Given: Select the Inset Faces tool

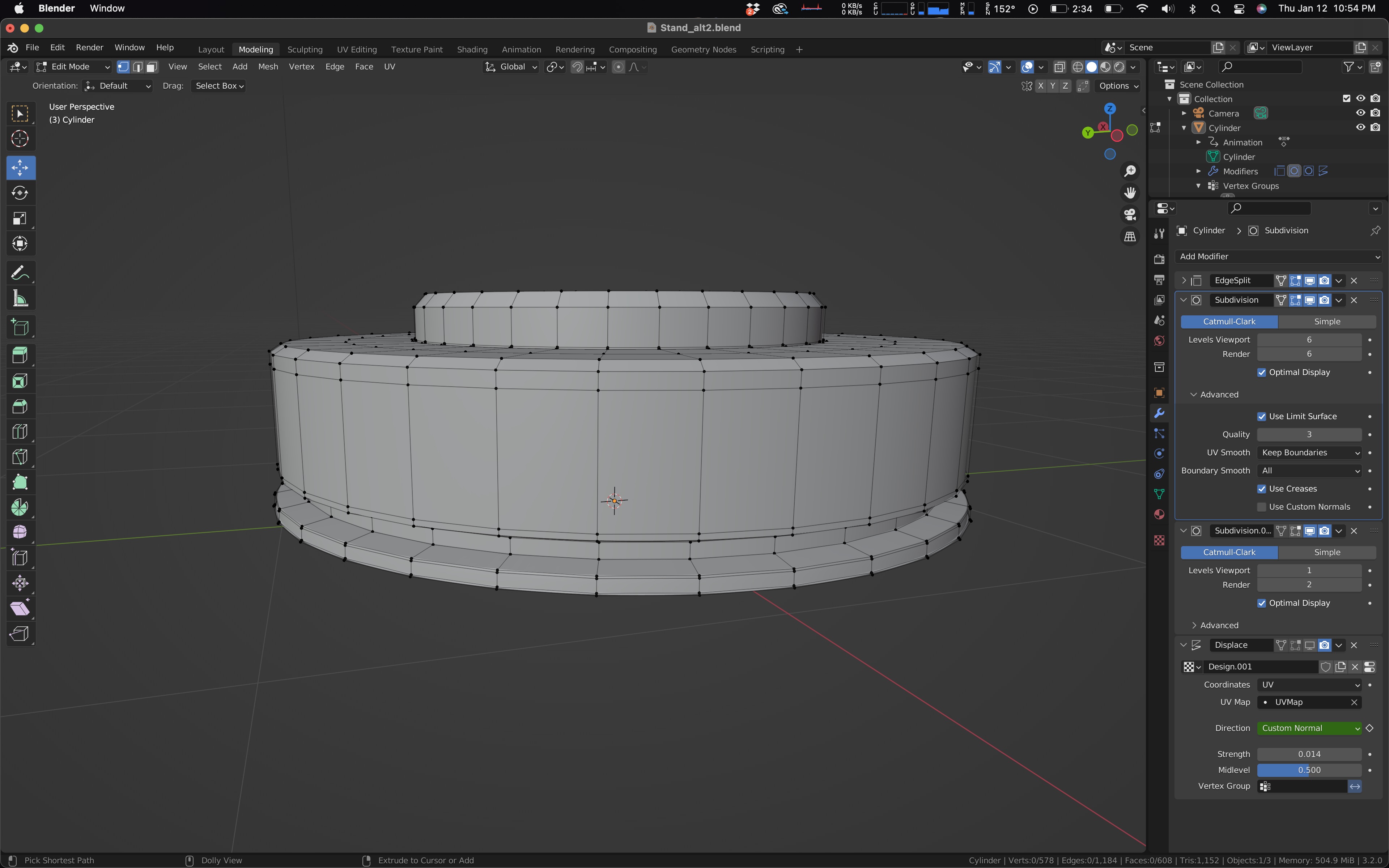Looking at the screenshot, I should click(x=20, y=381).
